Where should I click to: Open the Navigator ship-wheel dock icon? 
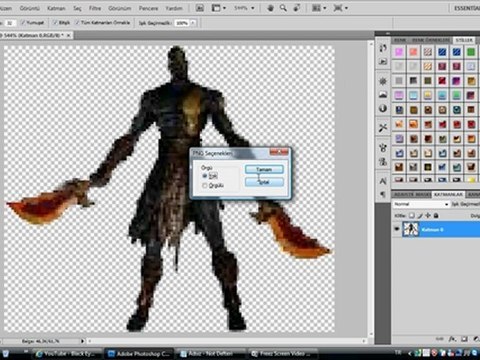[x=383, y=81]
